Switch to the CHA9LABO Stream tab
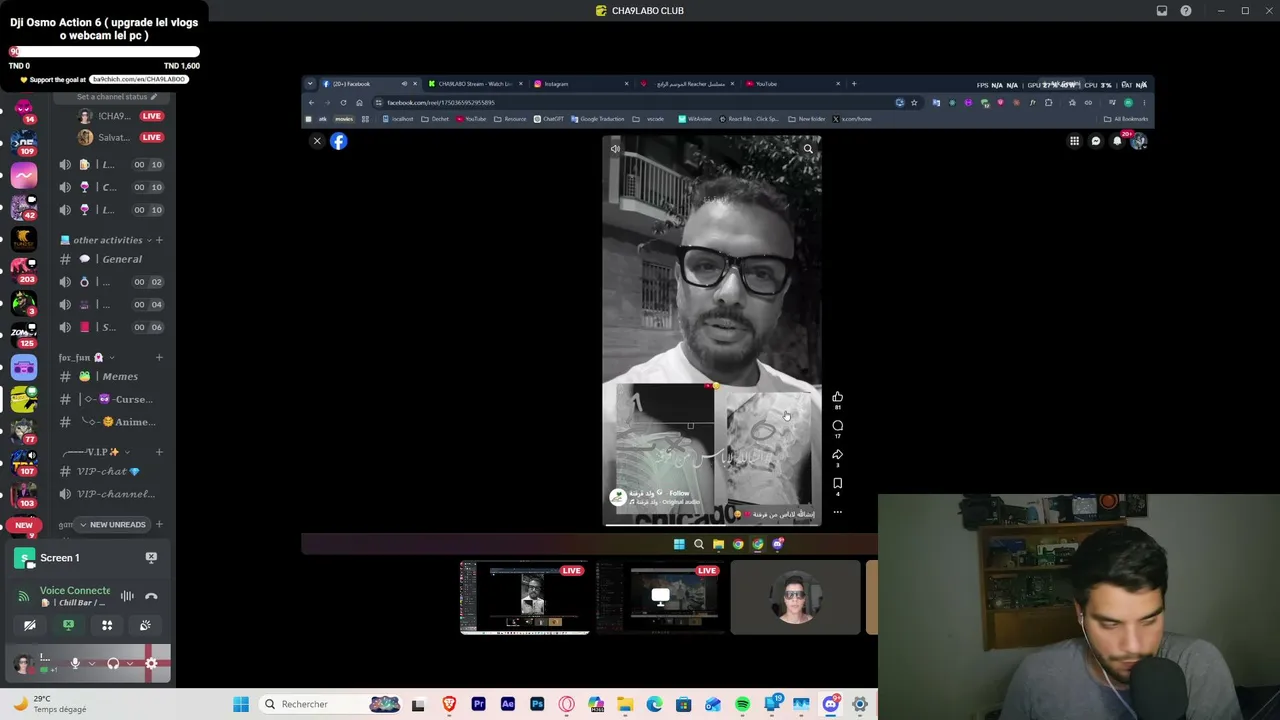The height and width of the screenshot is (720, 1280). click(475, 84)
